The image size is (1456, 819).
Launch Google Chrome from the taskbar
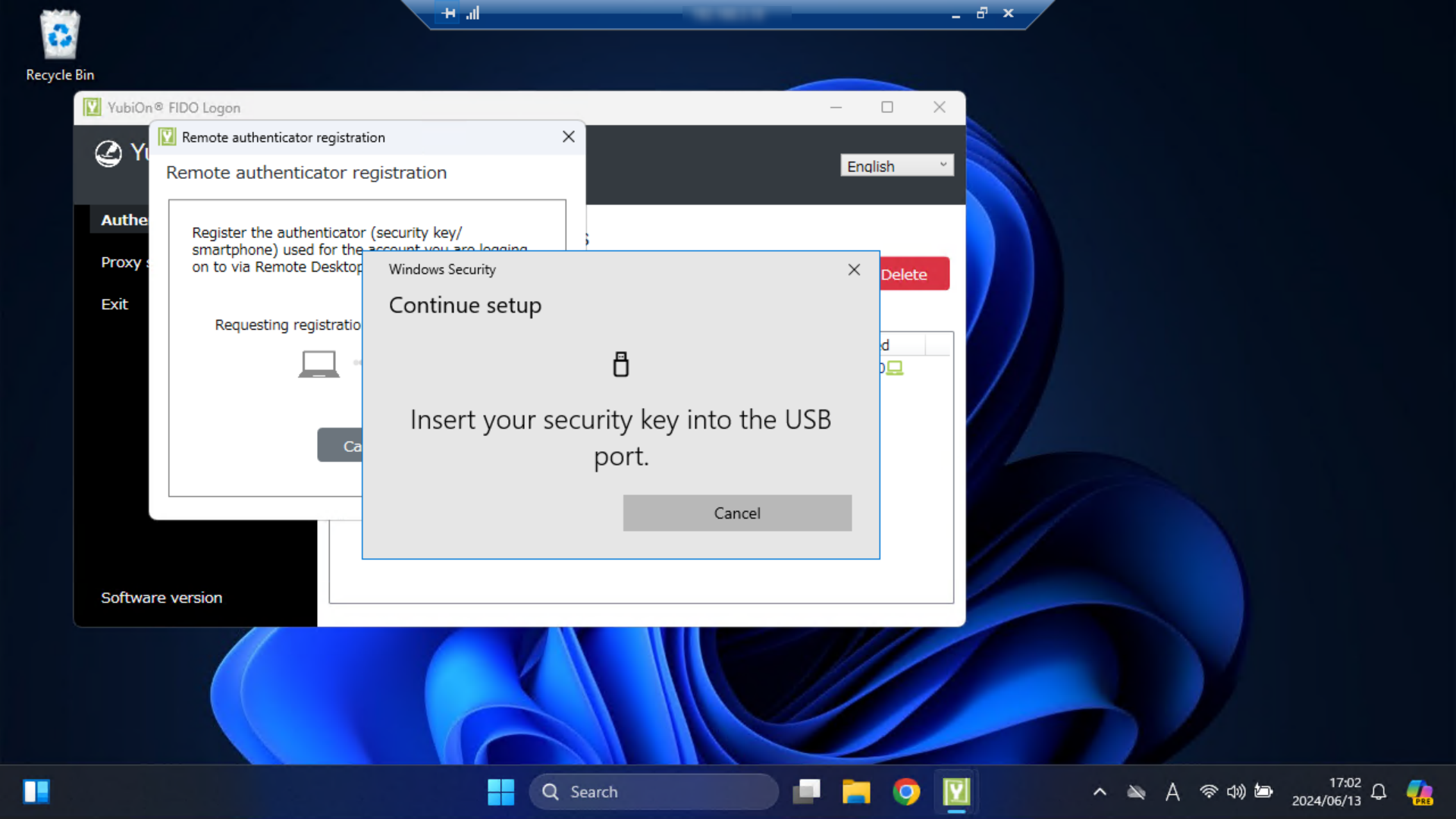point(906,792)
